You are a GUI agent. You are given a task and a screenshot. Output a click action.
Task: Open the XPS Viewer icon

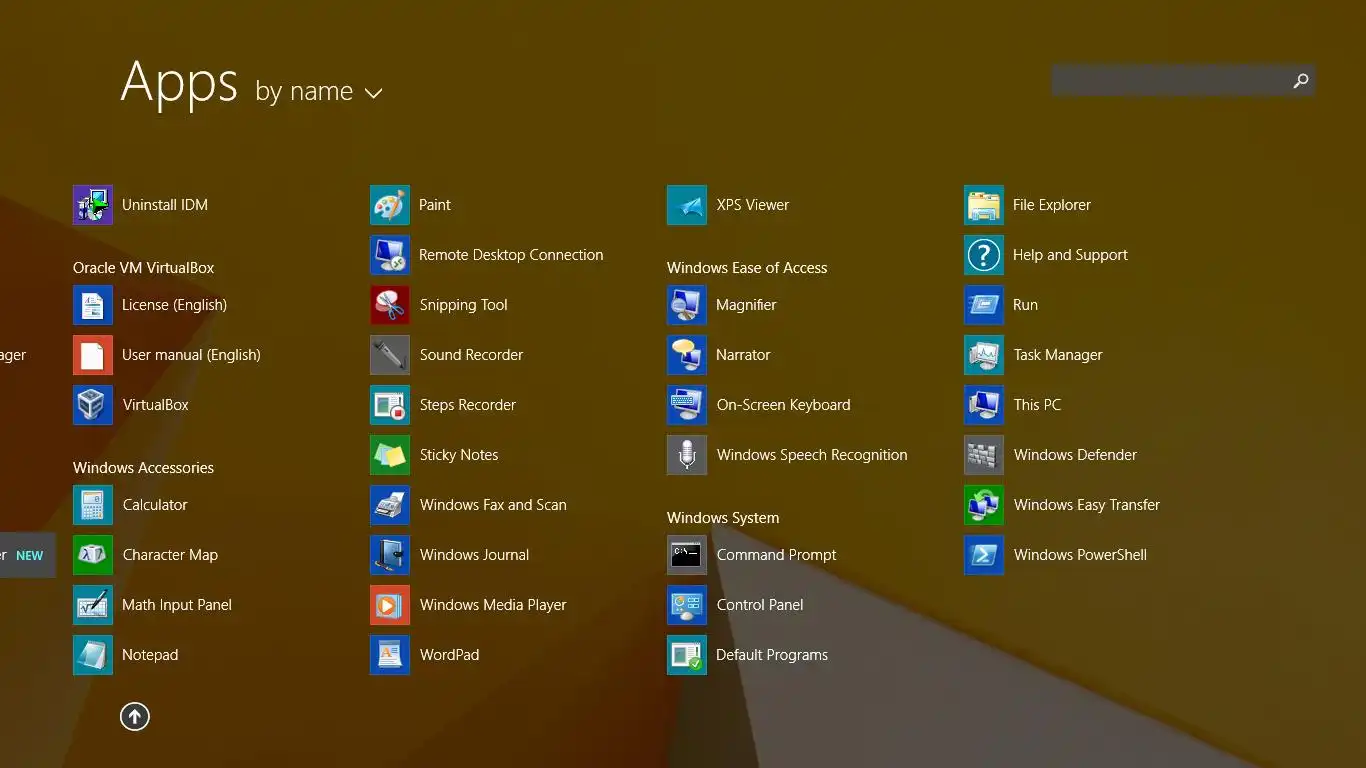click(687, 205)
